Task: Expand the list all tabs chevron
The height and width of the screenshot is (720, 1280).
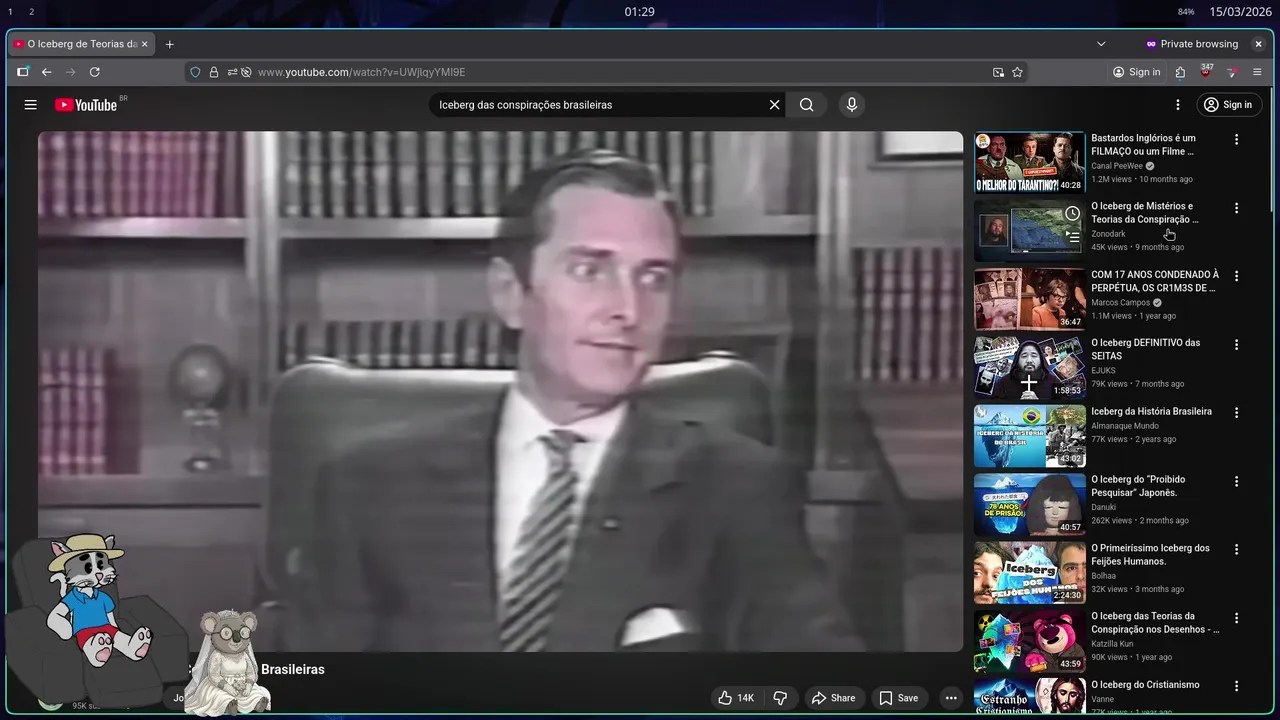Action: [x=1101, y=44]
